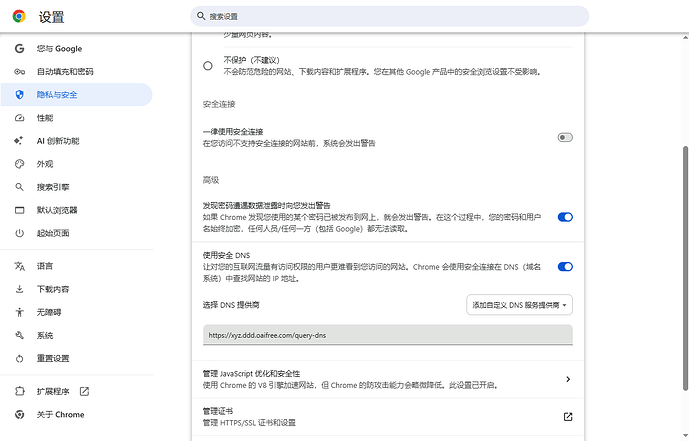This screenshot has height=441, width=689.
Task: Click the reset settings icon
Action: click(x=19, y=358)
